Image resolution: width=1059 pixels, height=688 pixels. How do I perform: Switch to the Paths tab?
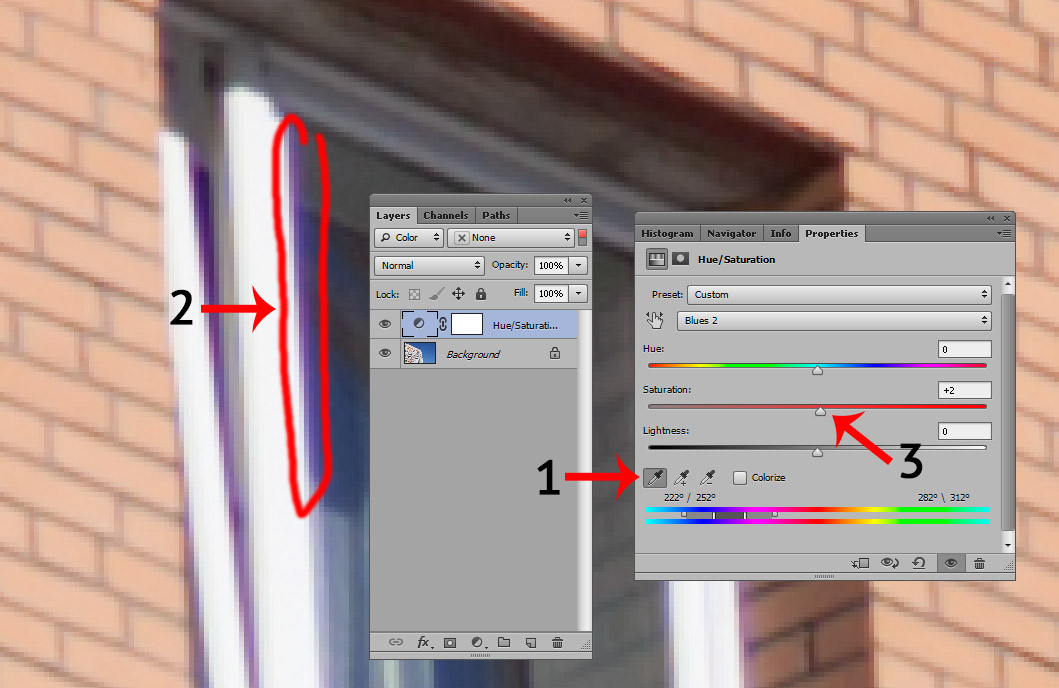496,215
